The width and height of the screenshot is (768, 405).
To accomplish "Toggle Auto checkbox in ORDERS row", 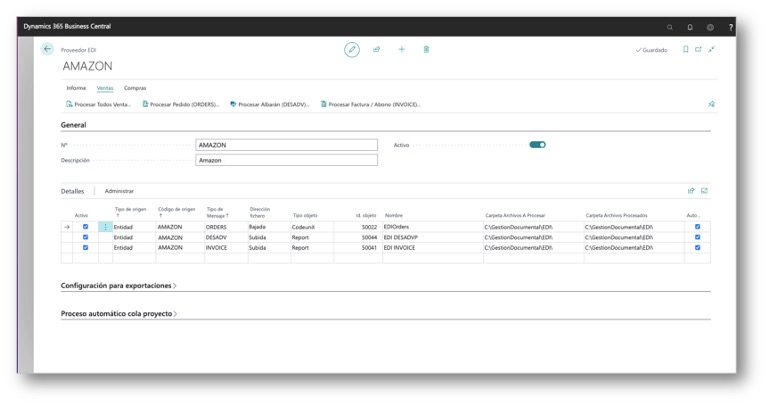I will 697,227.
